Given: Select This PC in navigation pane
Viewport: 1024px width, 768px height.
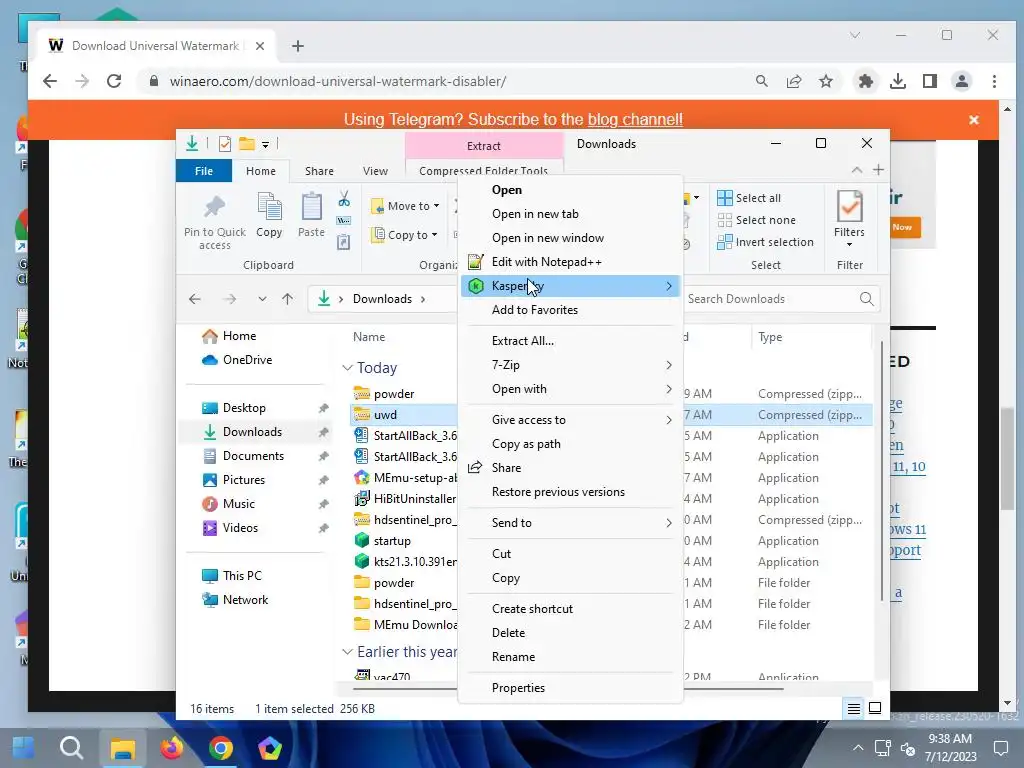Looking at the screenshot, I should [242, 576].
